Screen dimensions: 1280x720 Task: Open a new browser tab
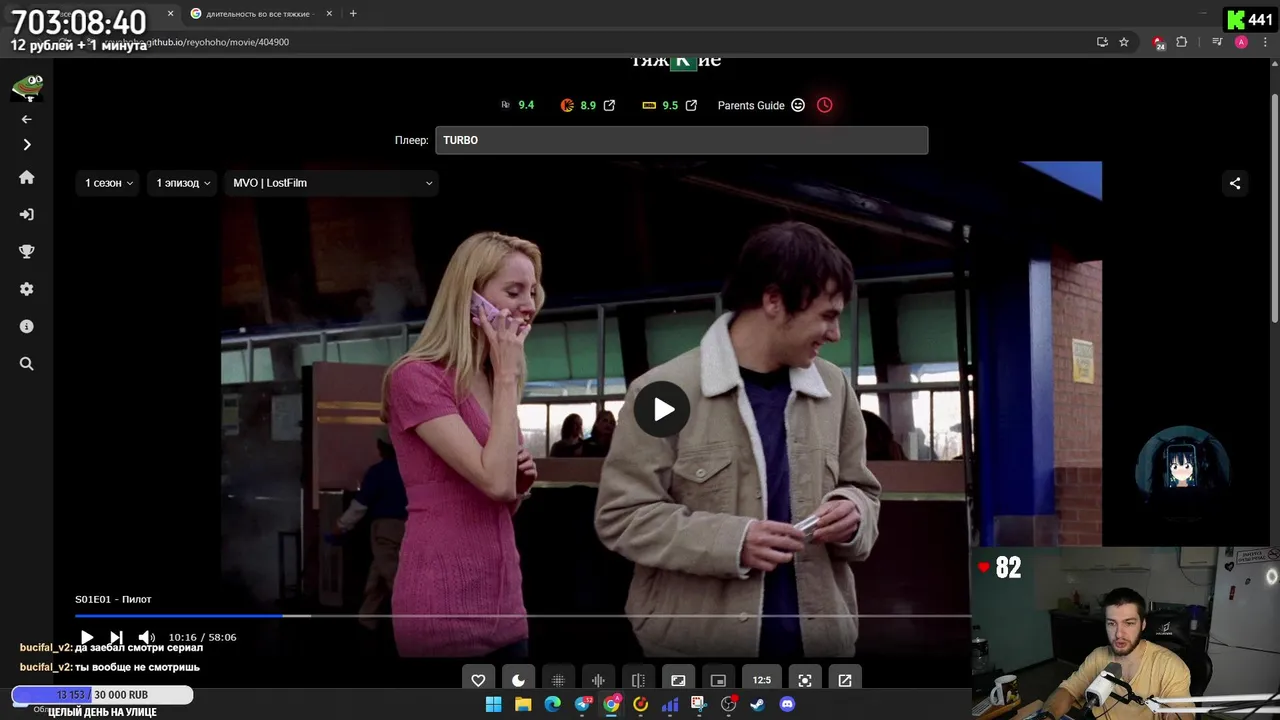(x=353, y=14)
